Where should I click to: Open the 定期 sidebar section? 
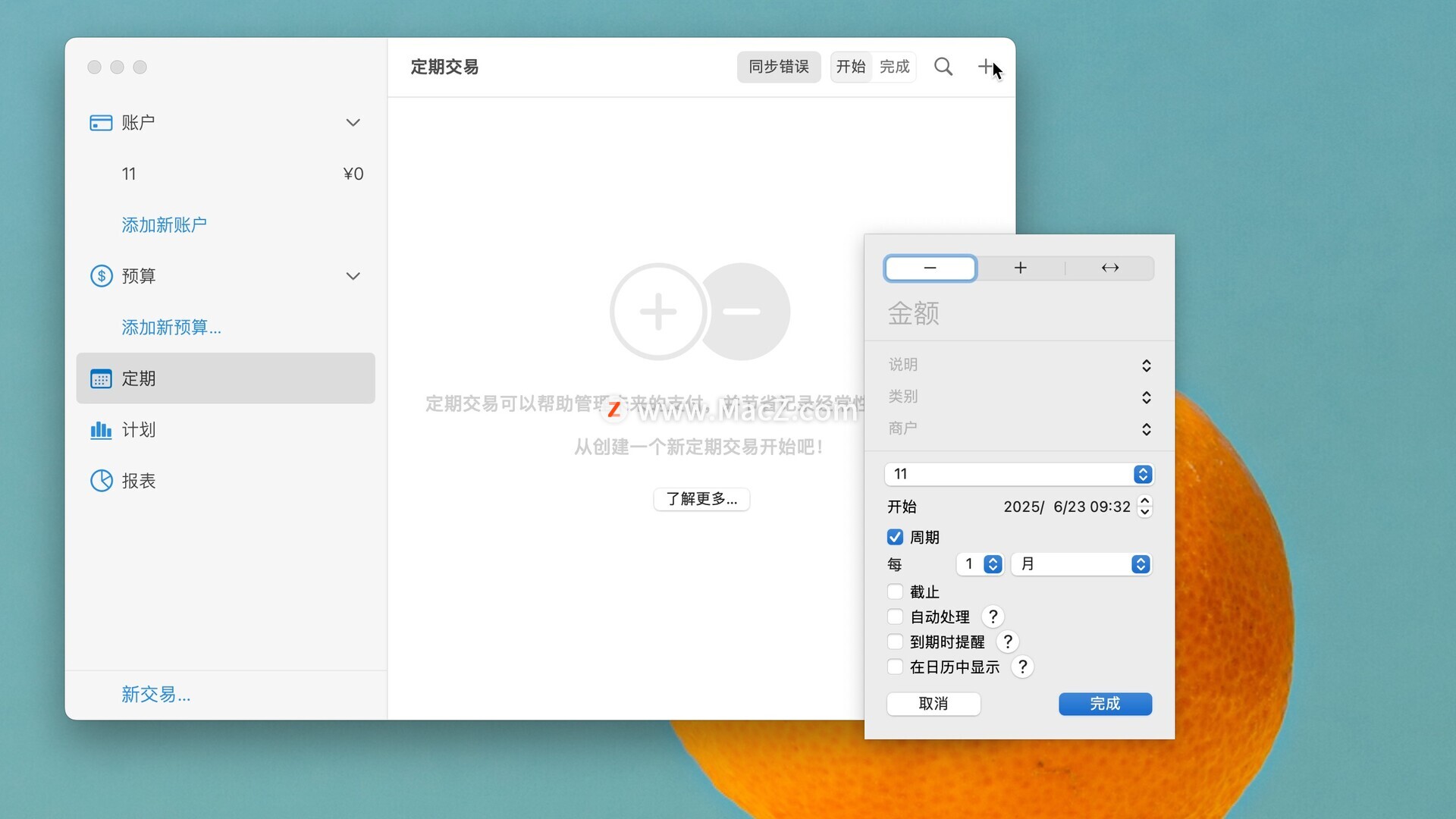click(x=225, y=378)
